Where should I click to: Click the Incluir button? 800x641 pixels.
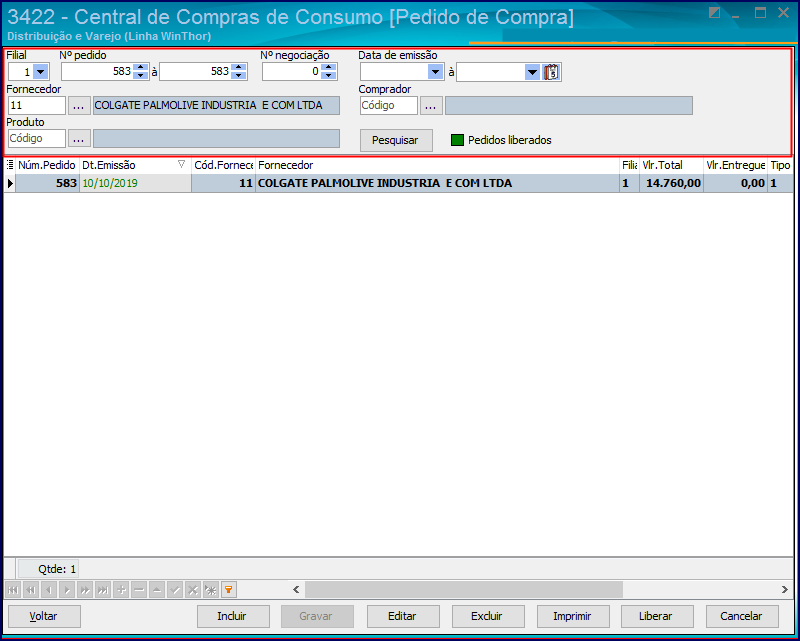[x=233, y=617]
